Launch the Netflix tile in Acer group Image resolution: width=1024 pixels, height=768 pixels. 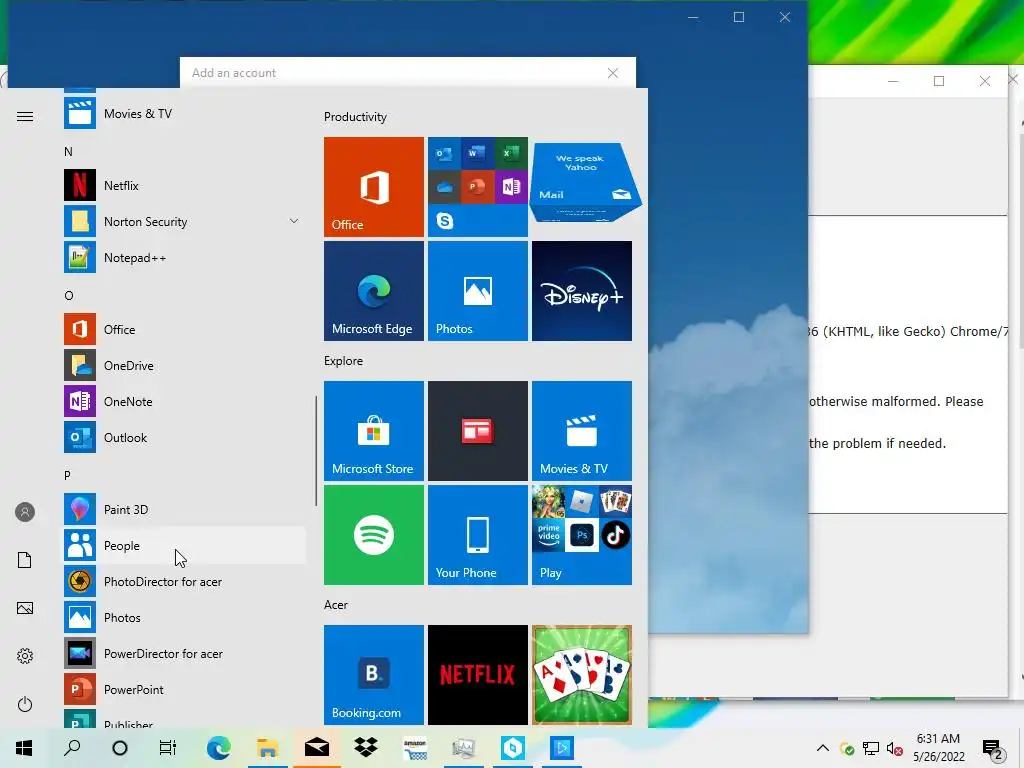tap(477, 675)
